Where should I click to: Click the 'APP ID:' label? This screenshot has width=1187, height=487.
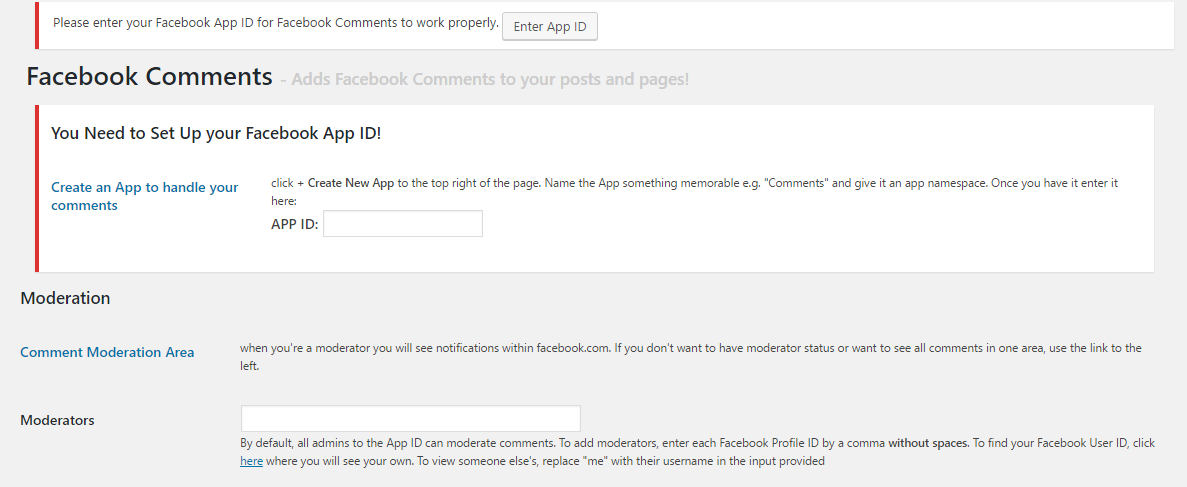click(294, 224)
